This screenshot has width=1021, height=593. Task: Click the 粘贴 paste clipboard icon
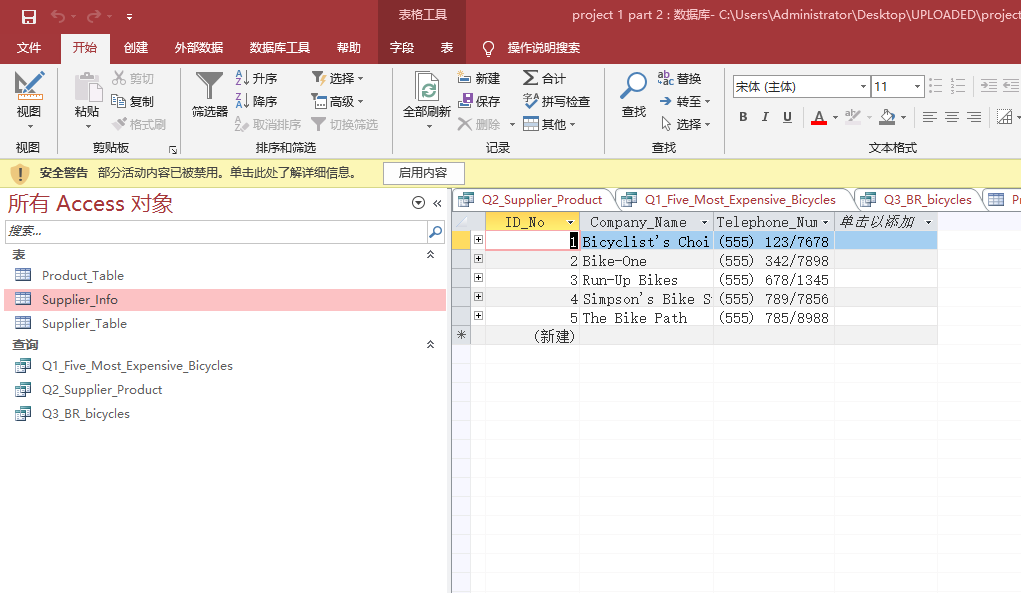(87, 87)
